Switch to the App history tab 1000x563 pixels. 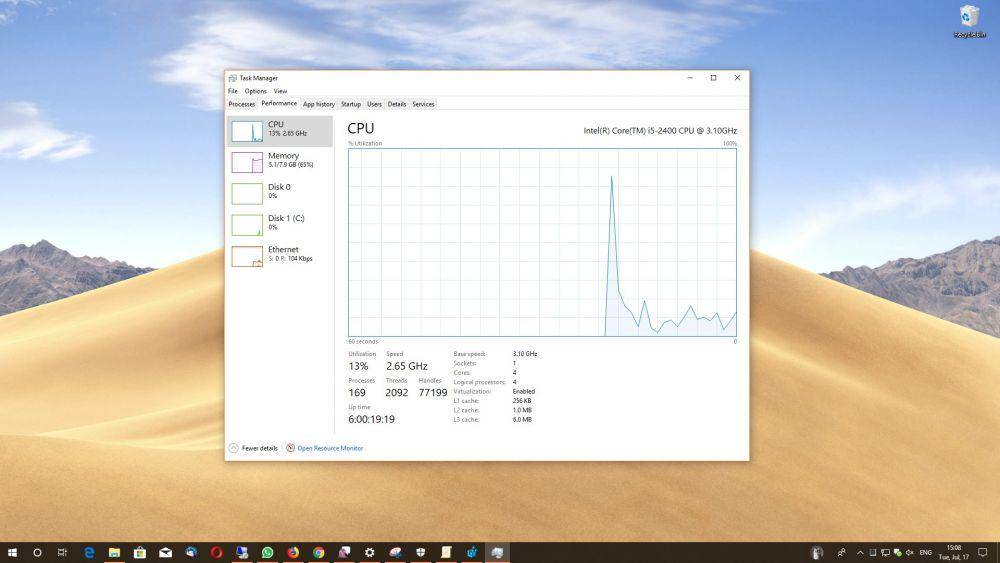[319, 104]
